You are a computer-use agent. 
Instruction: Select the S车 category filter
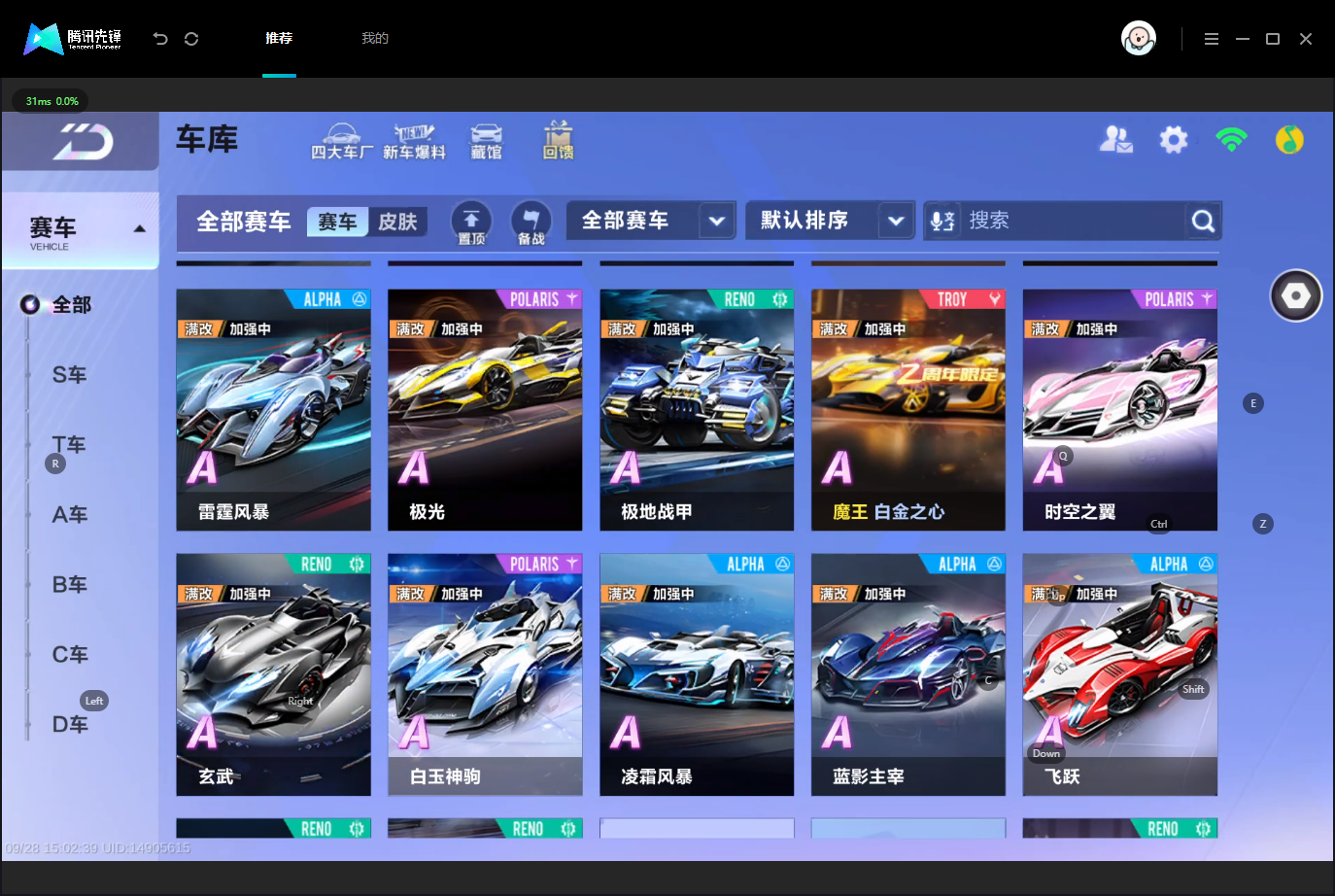point(70,375)
